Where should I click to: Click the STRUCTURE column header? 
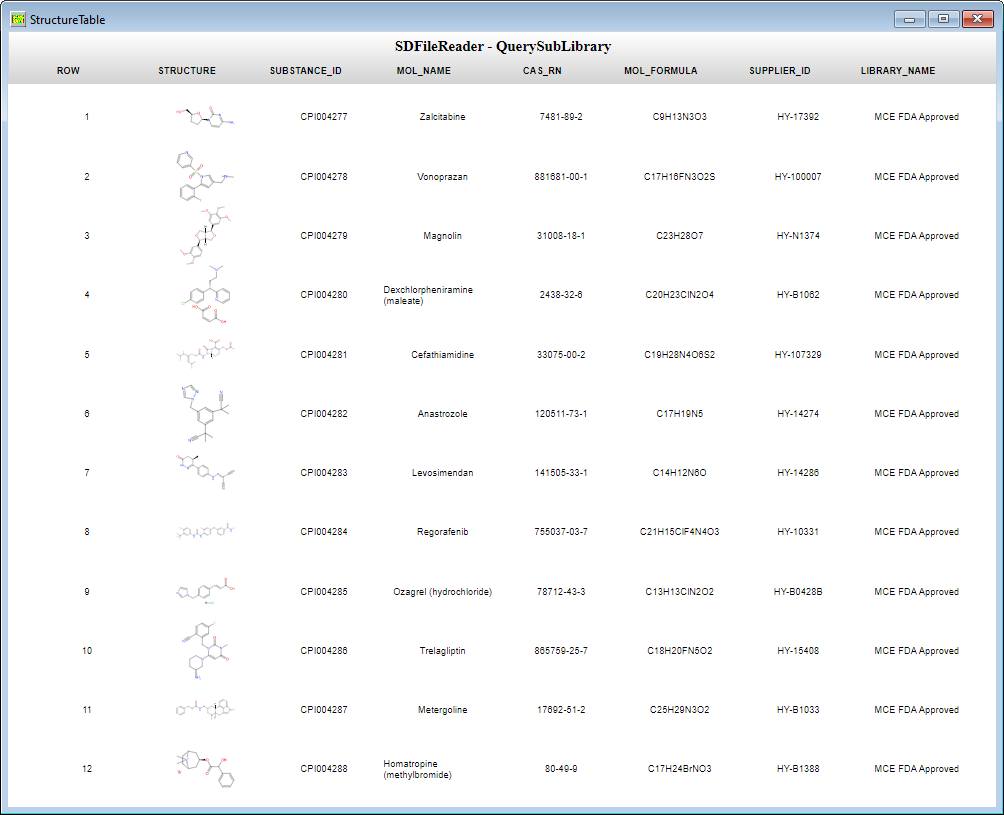[187, 70]
